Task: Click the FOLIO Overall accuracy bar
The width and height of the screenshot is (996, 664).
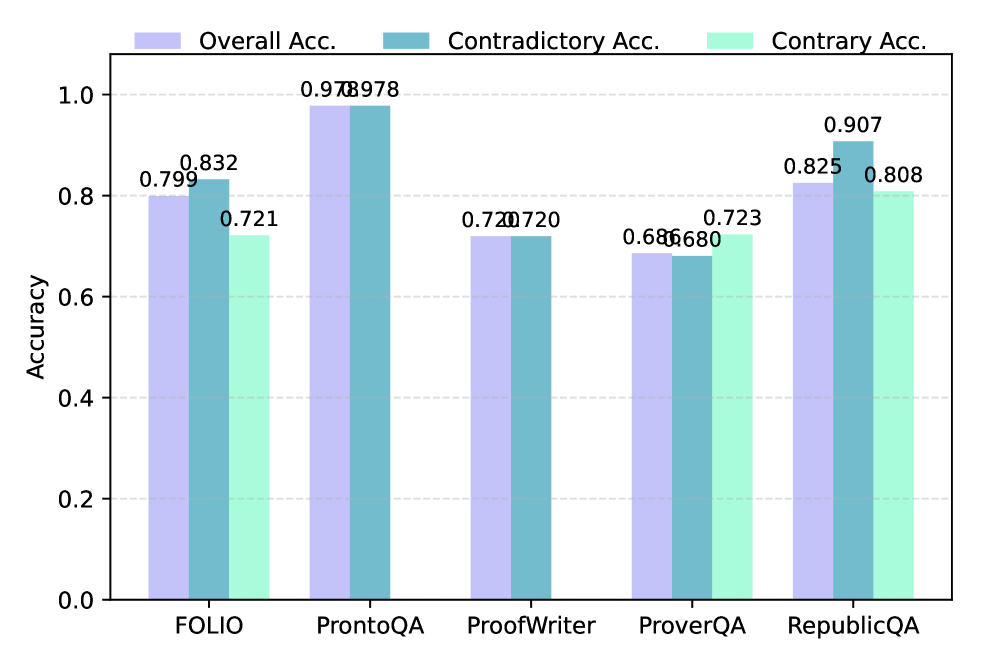Action: point(169,398)
